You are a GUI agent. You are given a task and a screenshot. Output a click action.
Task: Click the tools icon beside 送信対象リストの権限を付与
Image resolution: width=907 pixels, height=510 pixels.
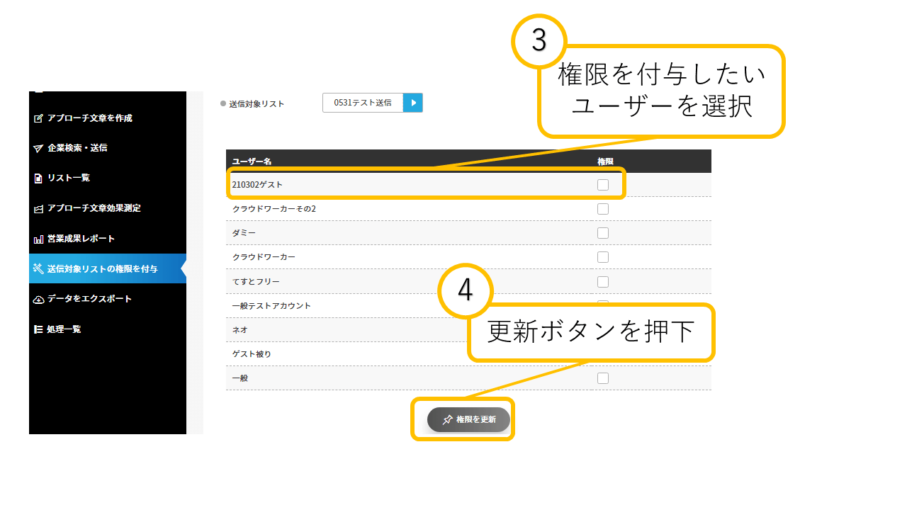[x=39, y=269]
